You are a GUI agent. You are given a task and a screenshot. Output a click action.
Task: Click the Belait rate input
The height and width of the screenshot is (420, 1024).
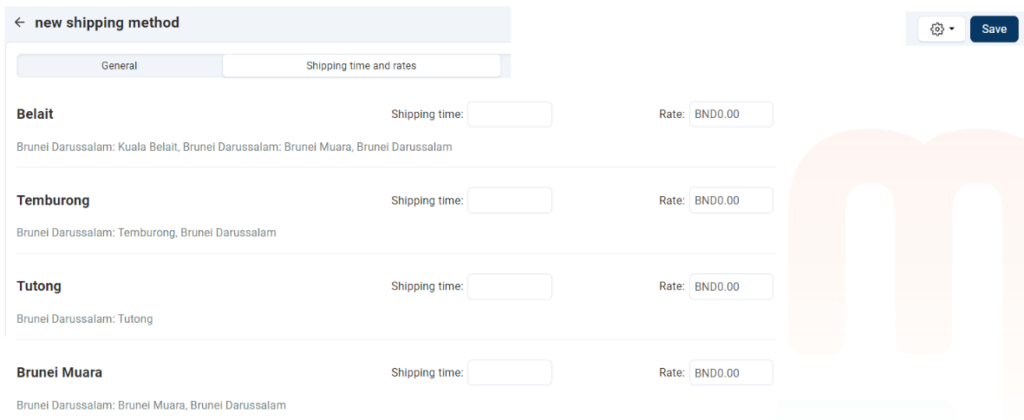tap(731, 114)
